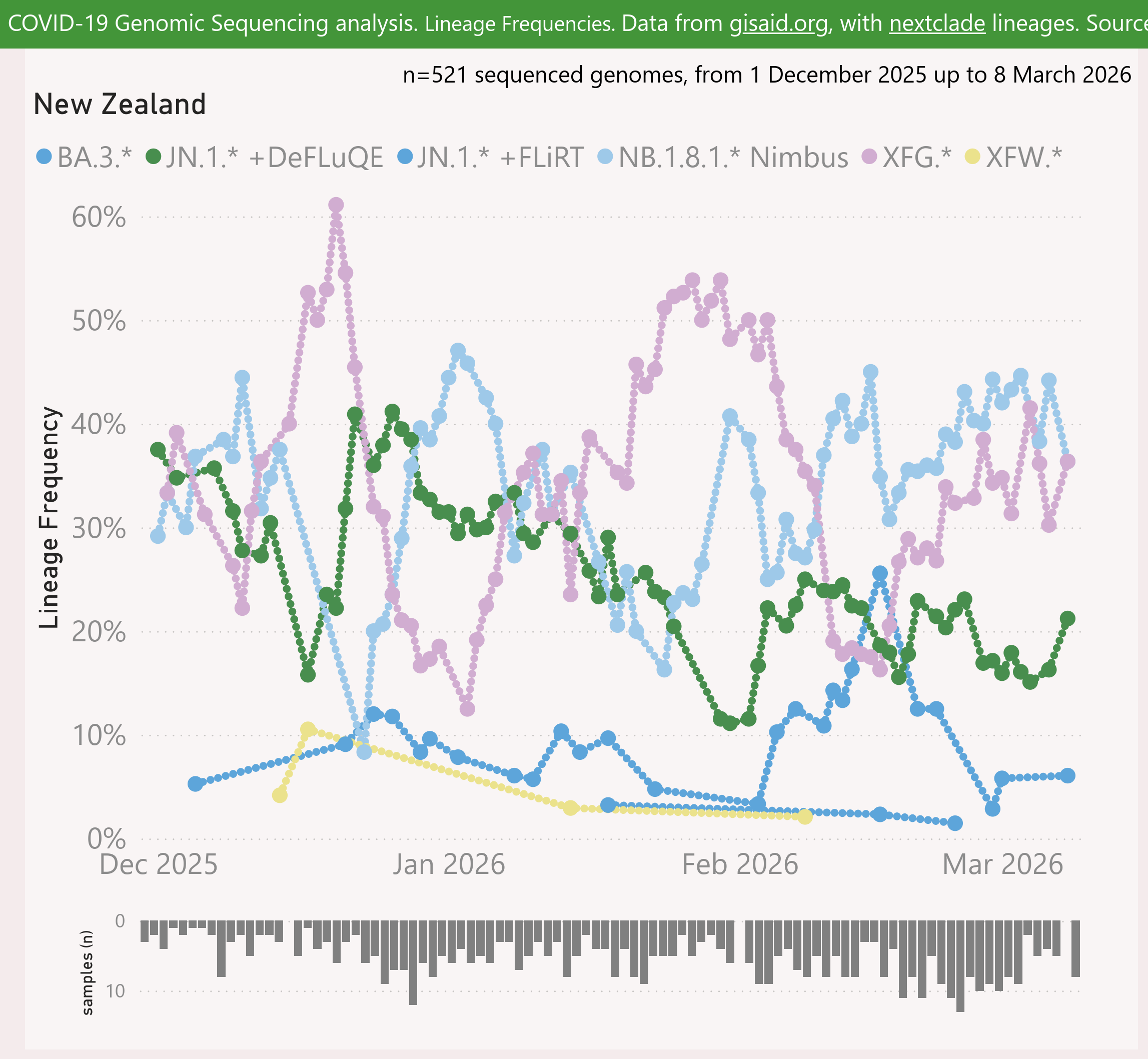Click the Dec 2025 x-axis label
Image resolution: width=1148 pixels, height=1059 pixels.
pyautogui.click(x=159, y=864)
